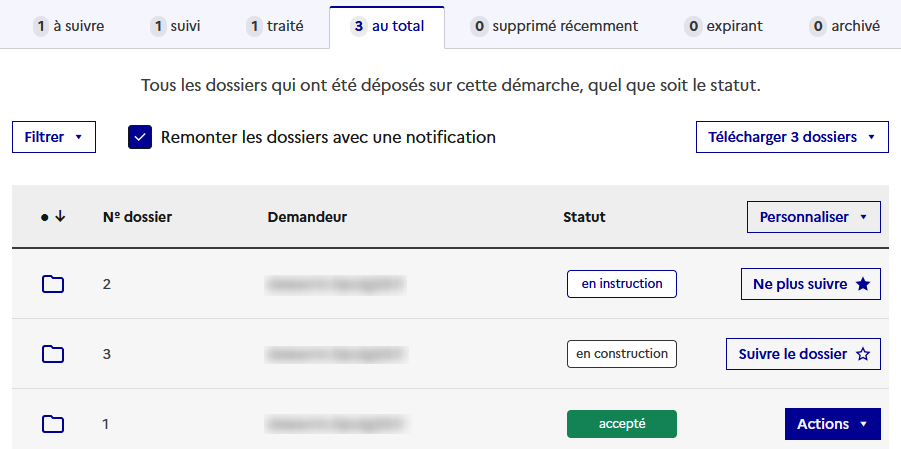Expand the Filtrer dropdown
This screenshot has width=901, height=449.
coord(54,137)
